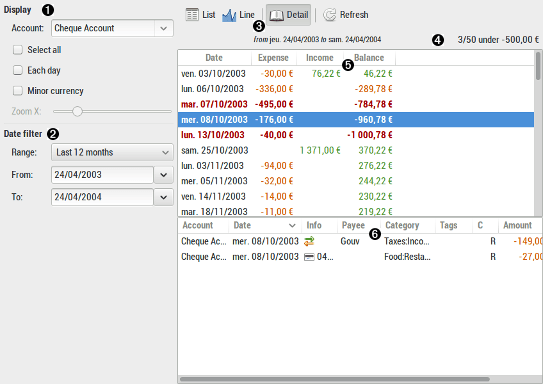Viewport: 545px width, 384px height.
Task: Select row sam. 25/10/2003
Action: 356,150
